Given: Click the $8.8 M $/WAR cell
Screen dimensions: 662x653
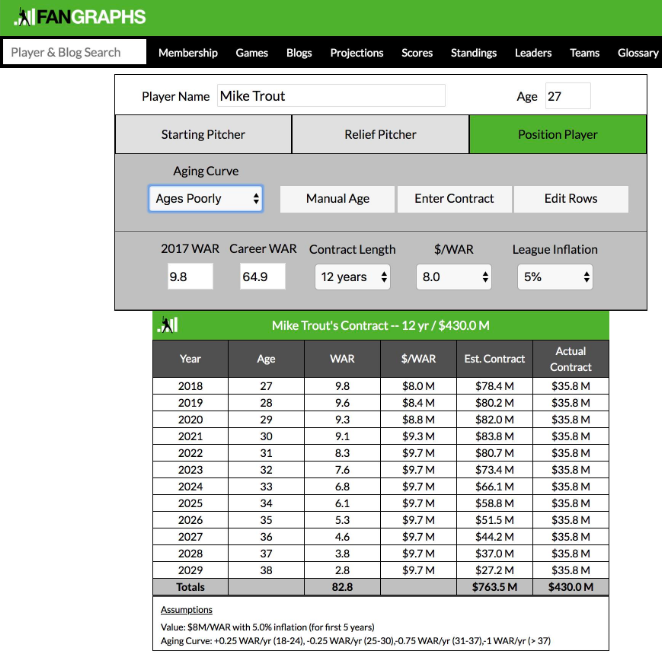Looking at the screenshot, I should 418,420.
